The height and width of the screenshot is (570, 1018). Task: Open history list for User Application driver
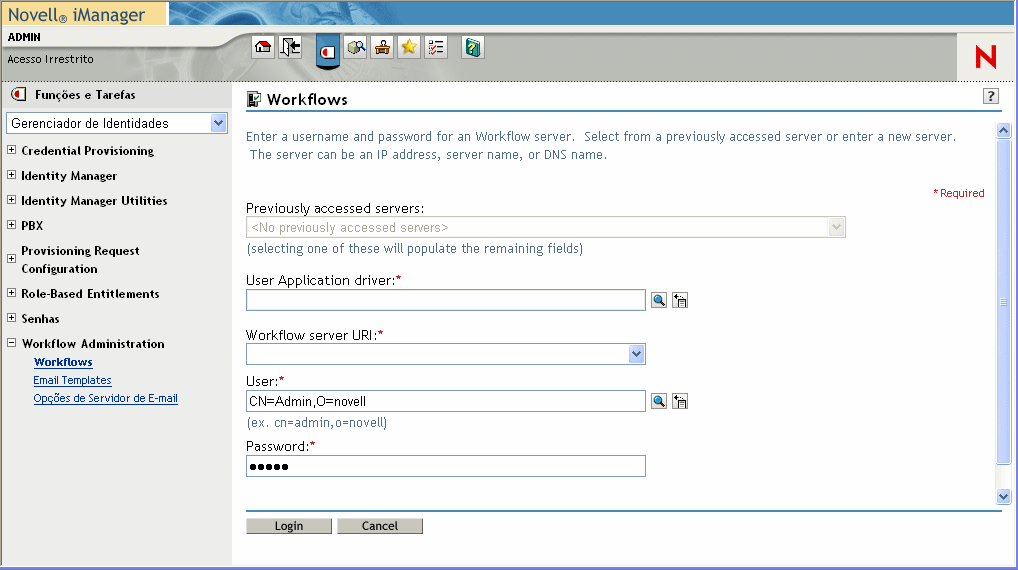click(x=680, y=300)
